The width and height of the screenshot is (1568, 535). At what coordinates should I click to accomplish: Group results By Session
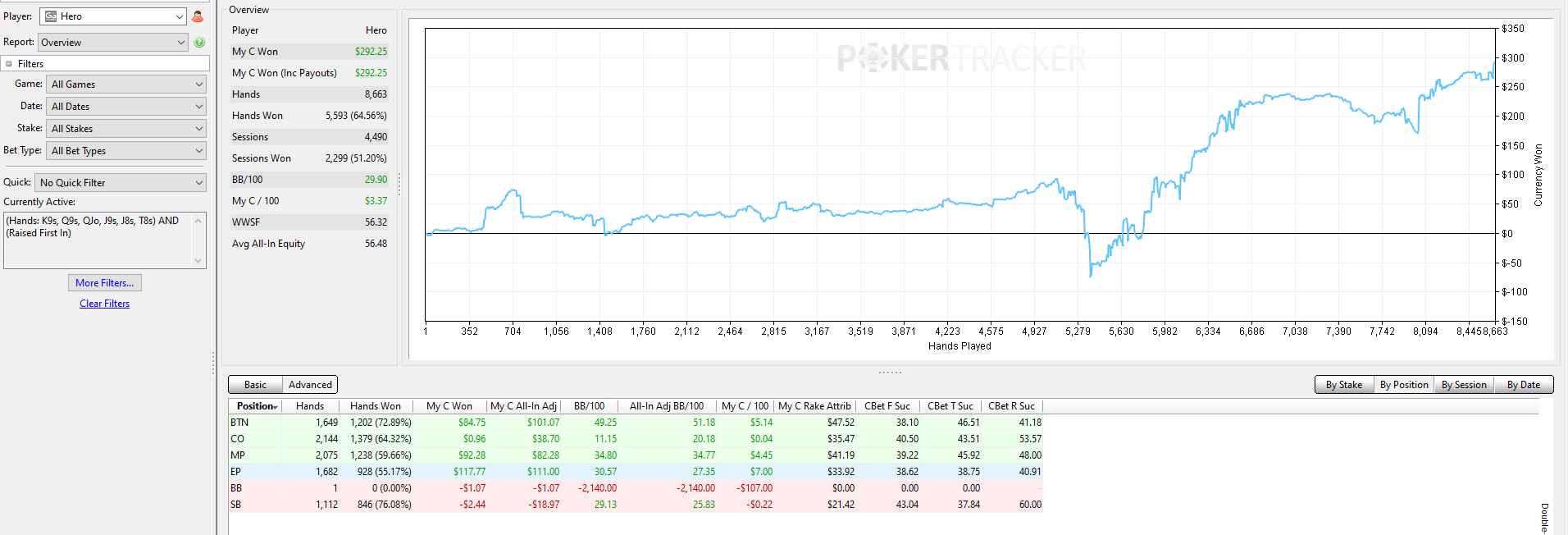click(1464, 385)
